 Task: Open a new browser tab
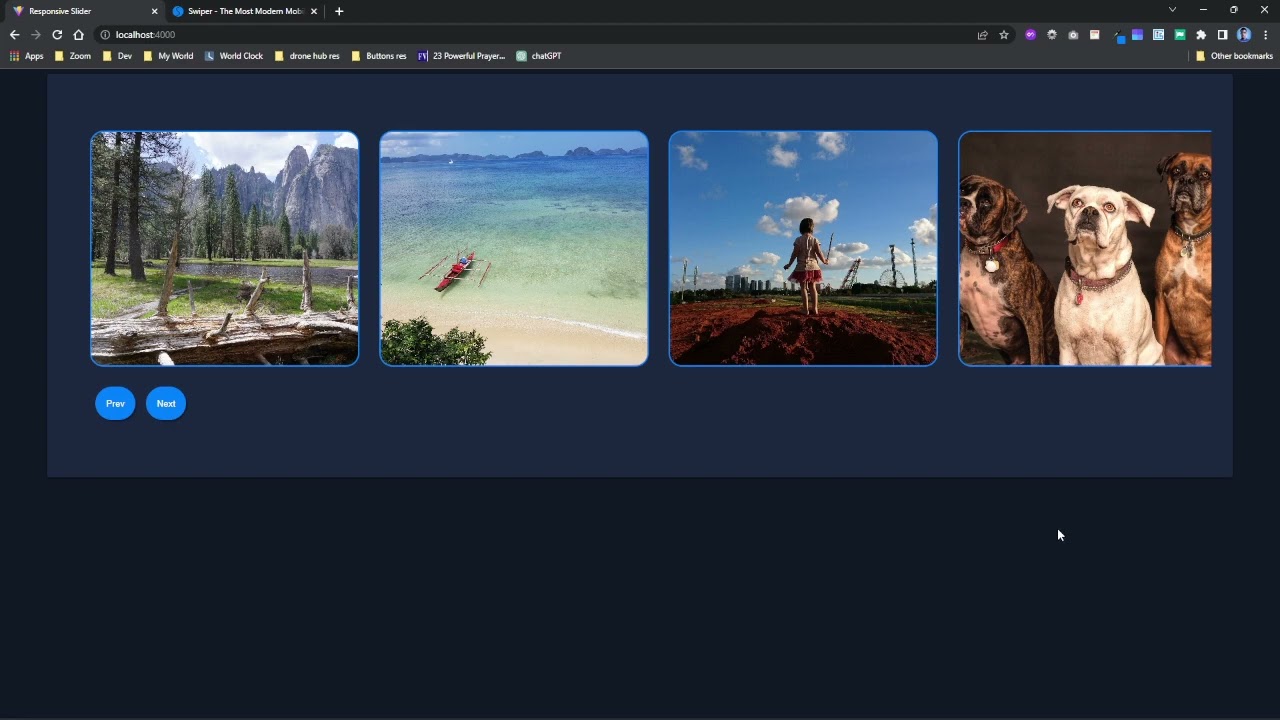click(x=339, y=11)
